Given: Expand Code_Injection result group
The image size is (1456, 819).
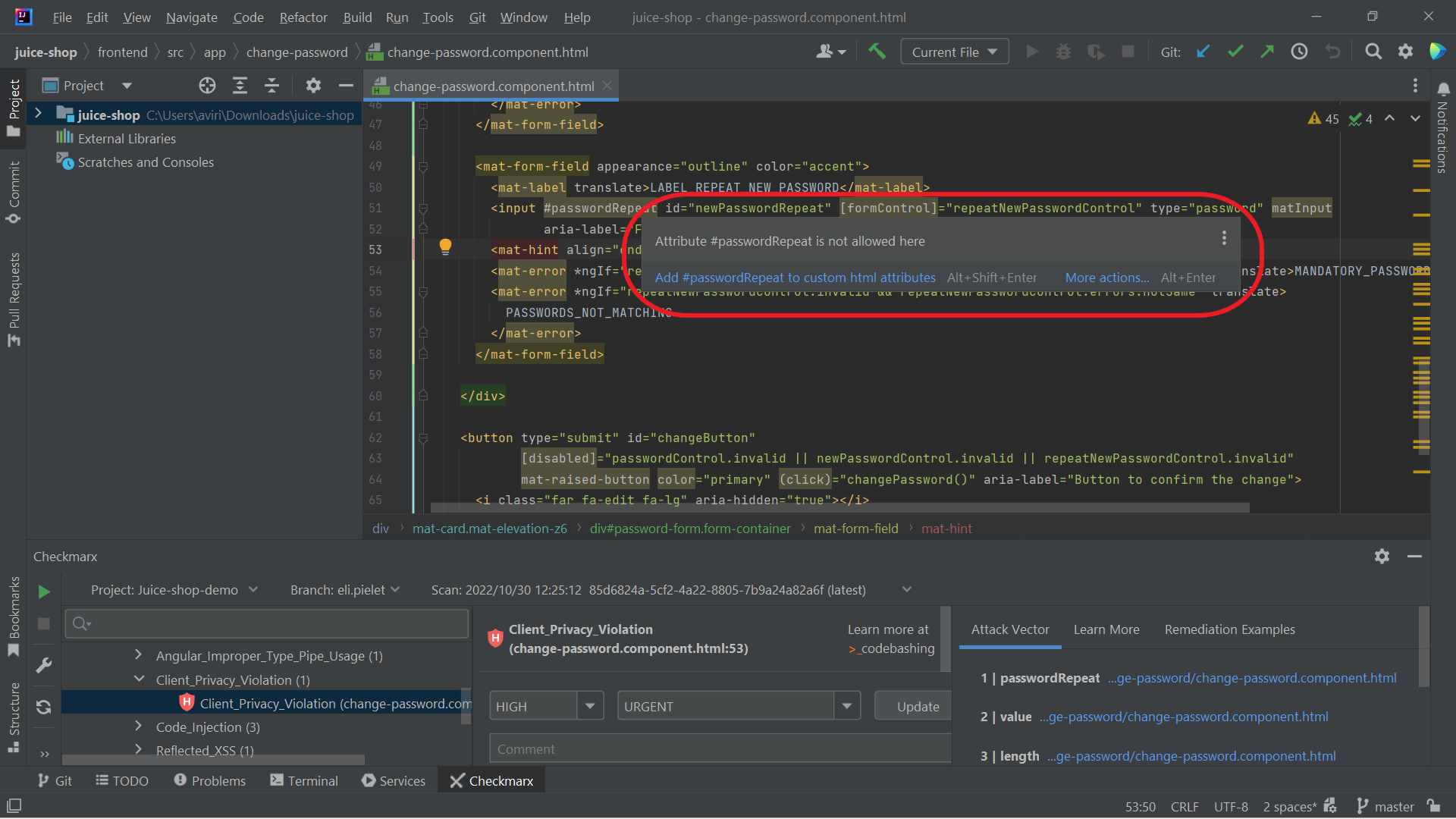Looking at the screenshot, I should coord(138,726).
